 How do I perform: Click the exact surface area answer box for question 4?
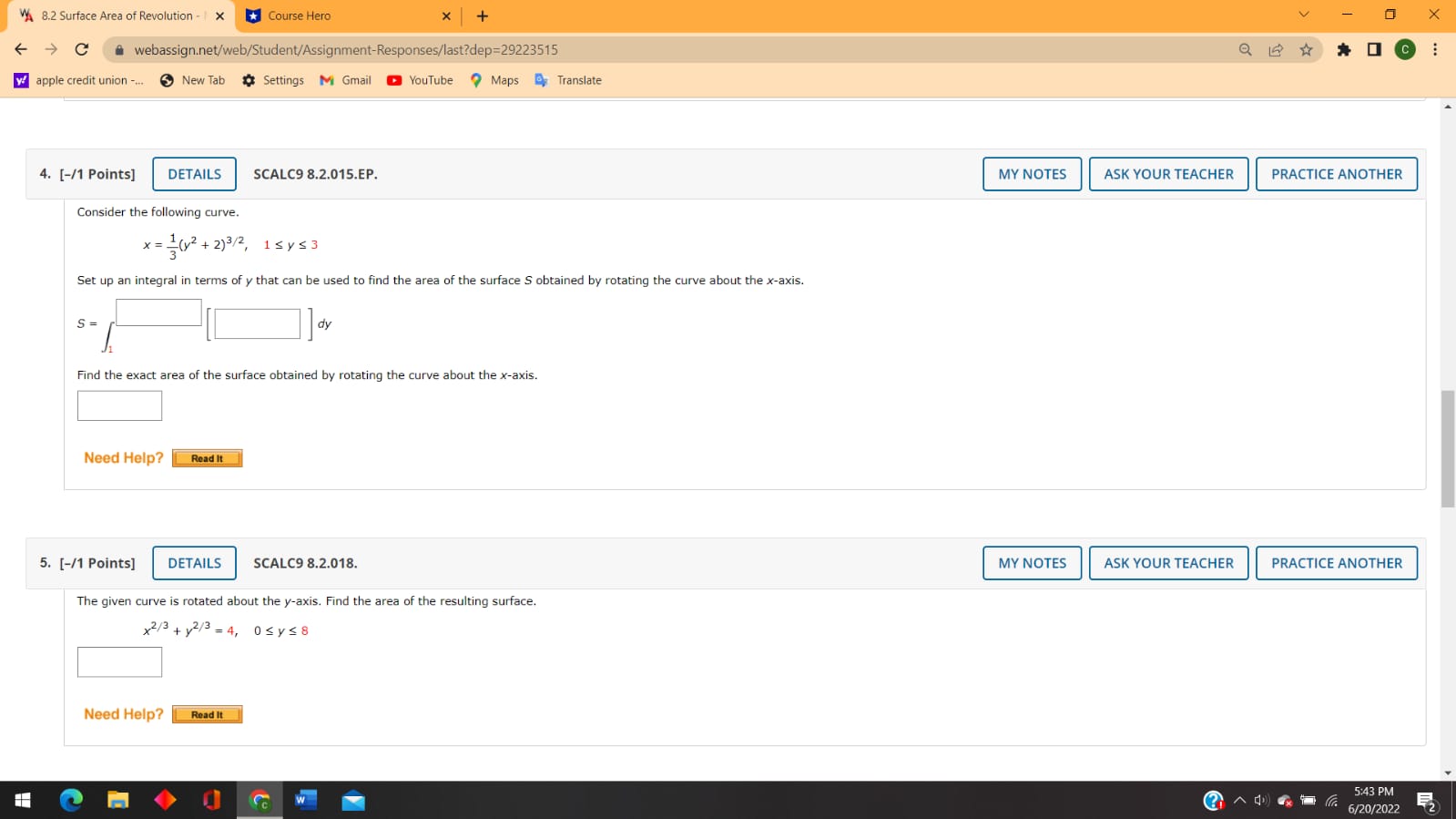tap(119, 405)
